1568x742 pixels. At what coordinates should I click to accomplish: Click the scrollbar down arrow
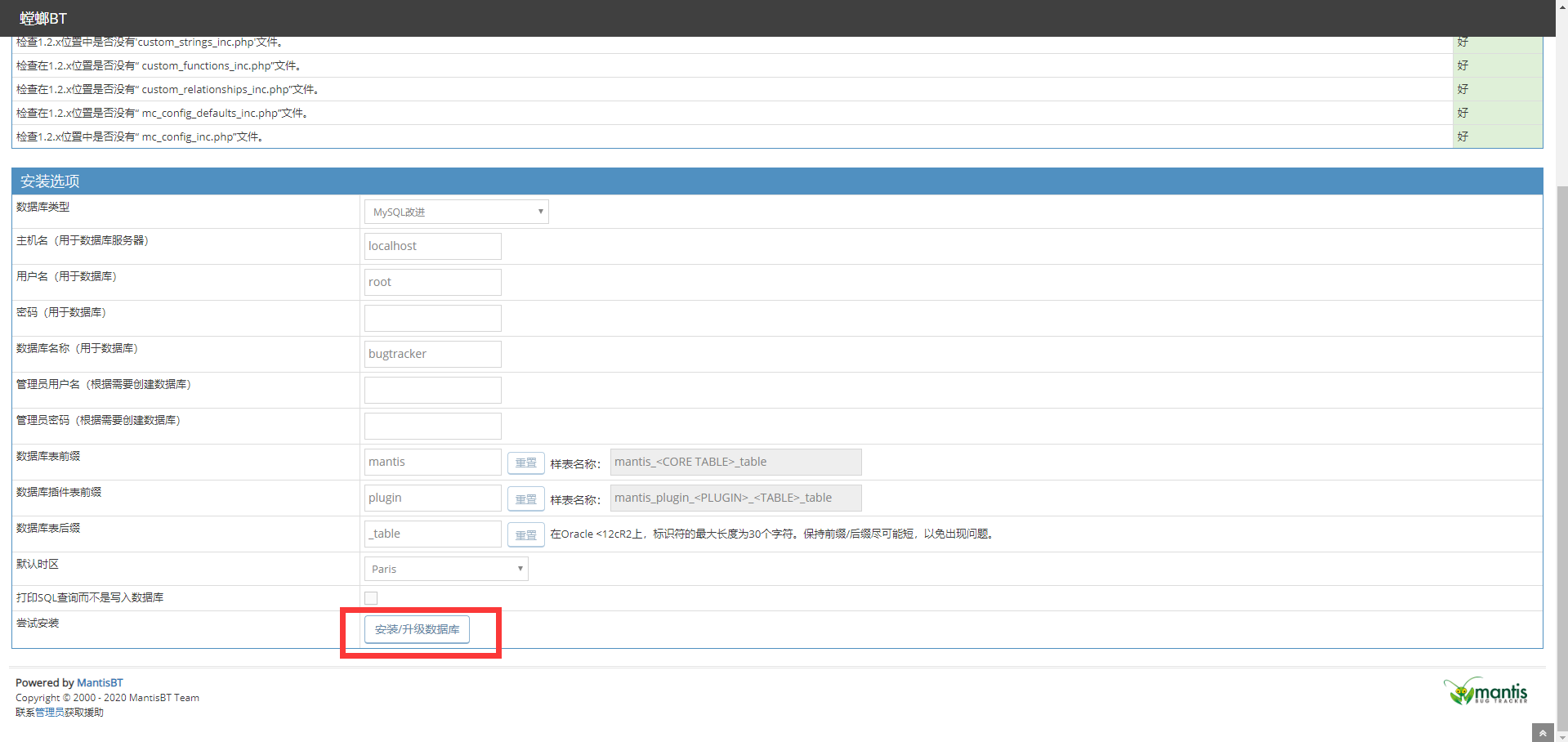click(1561, 735)
